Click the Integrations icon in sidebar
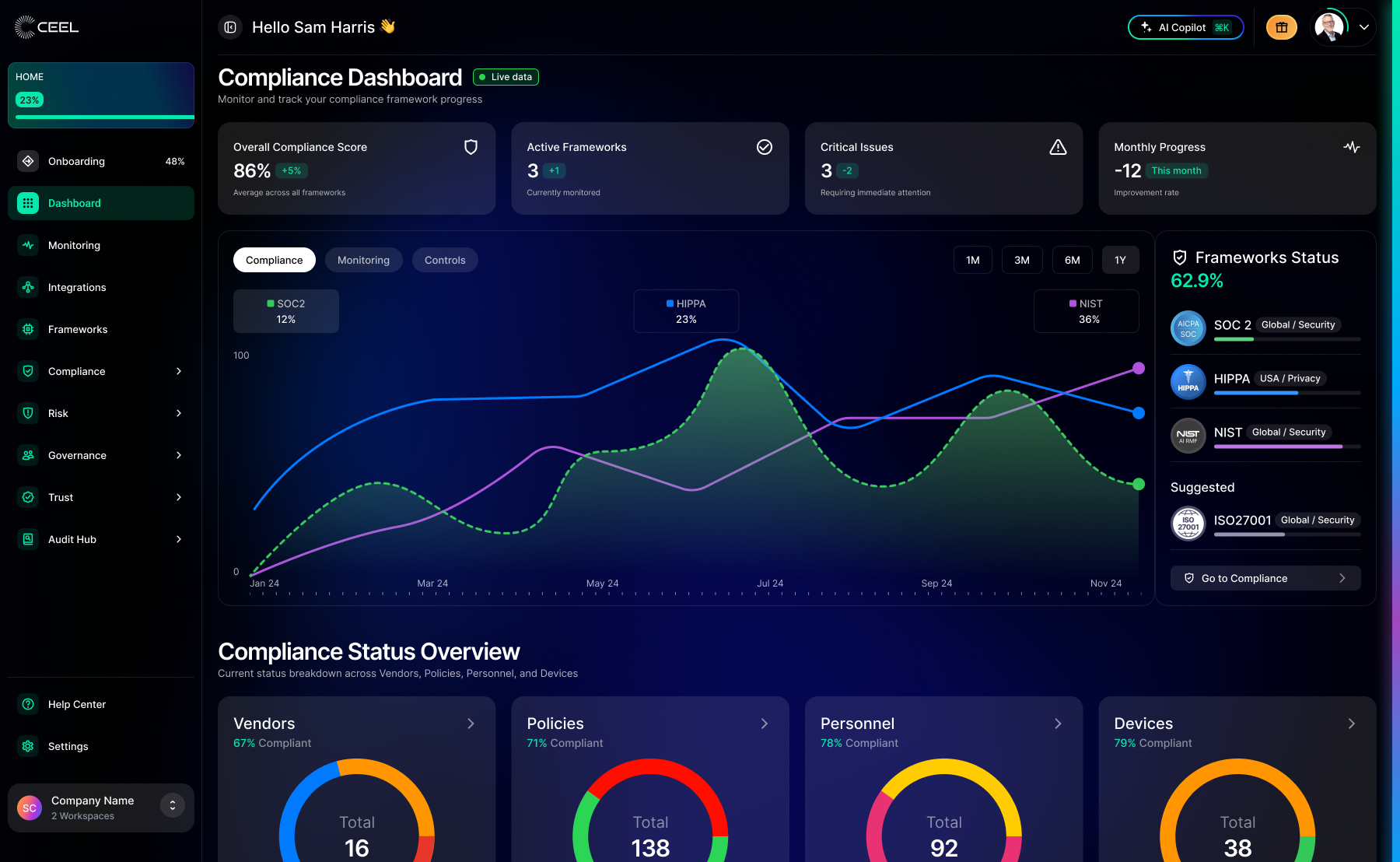The image size is (1400, 862). 28,287
